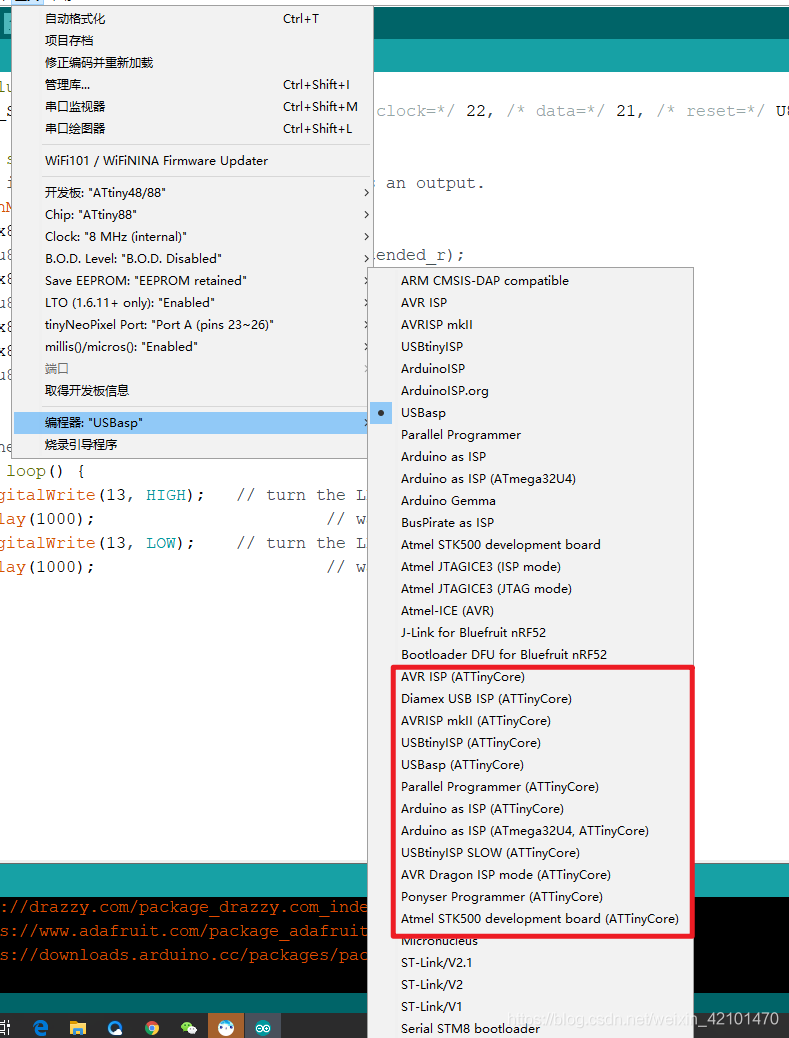This screenshot has width=789, height=1038.
Task: Pick Parallel Programmer option
Action: (532, 434)
